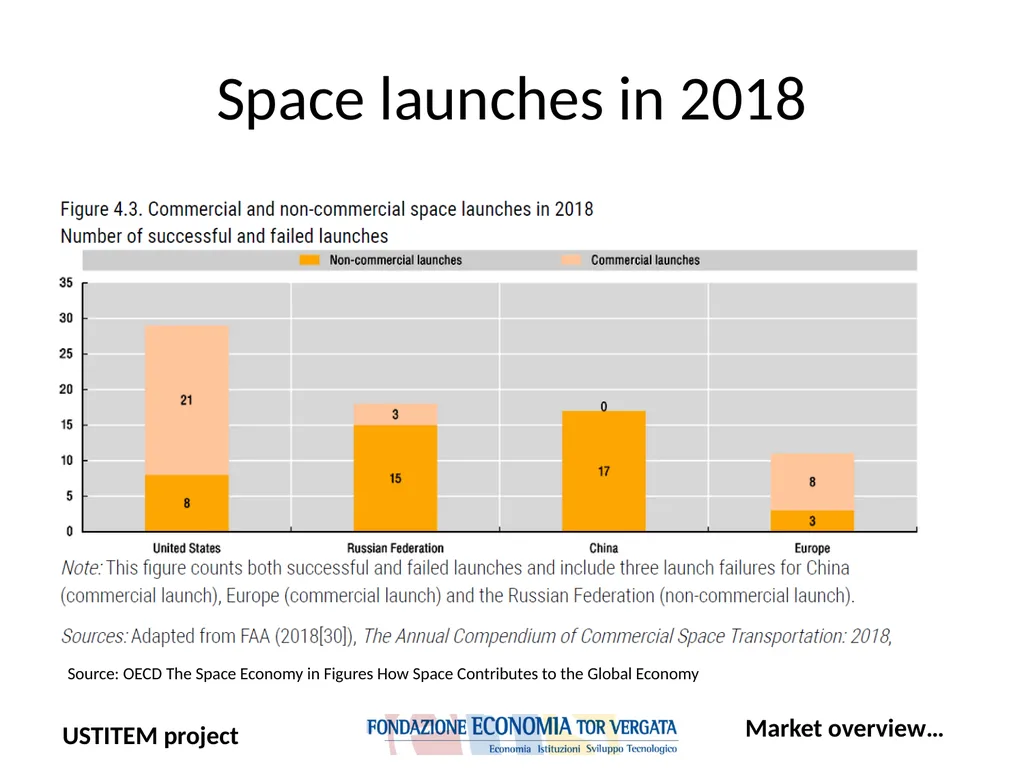Click the Fondazione Economia Tor Vergata logo

522,734
